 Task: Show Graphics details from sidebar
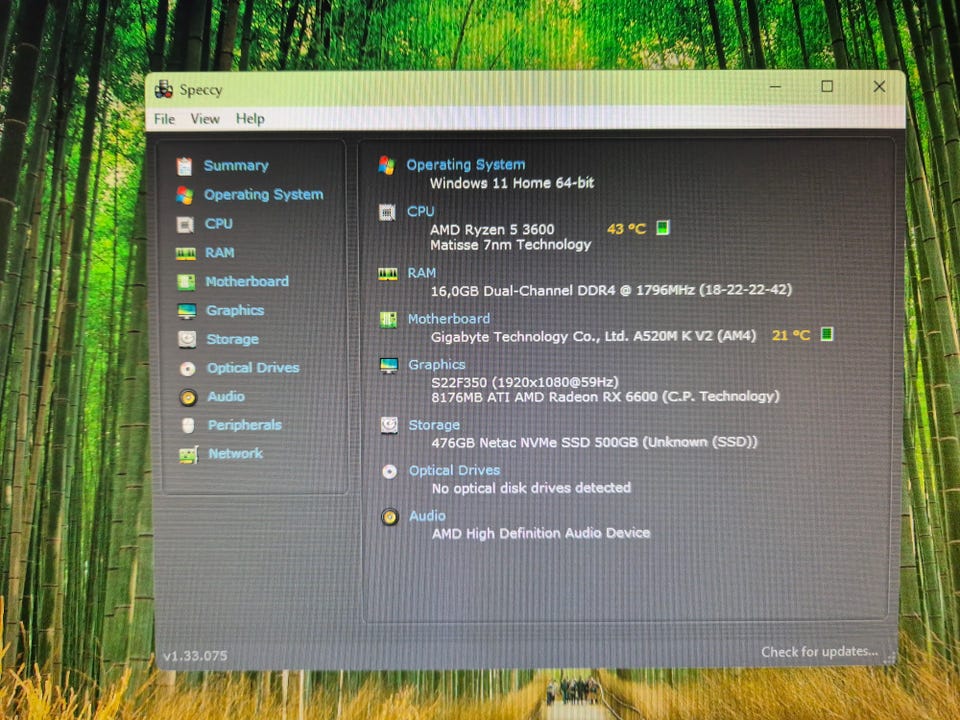pyautogui.click(x=235, y=310)
